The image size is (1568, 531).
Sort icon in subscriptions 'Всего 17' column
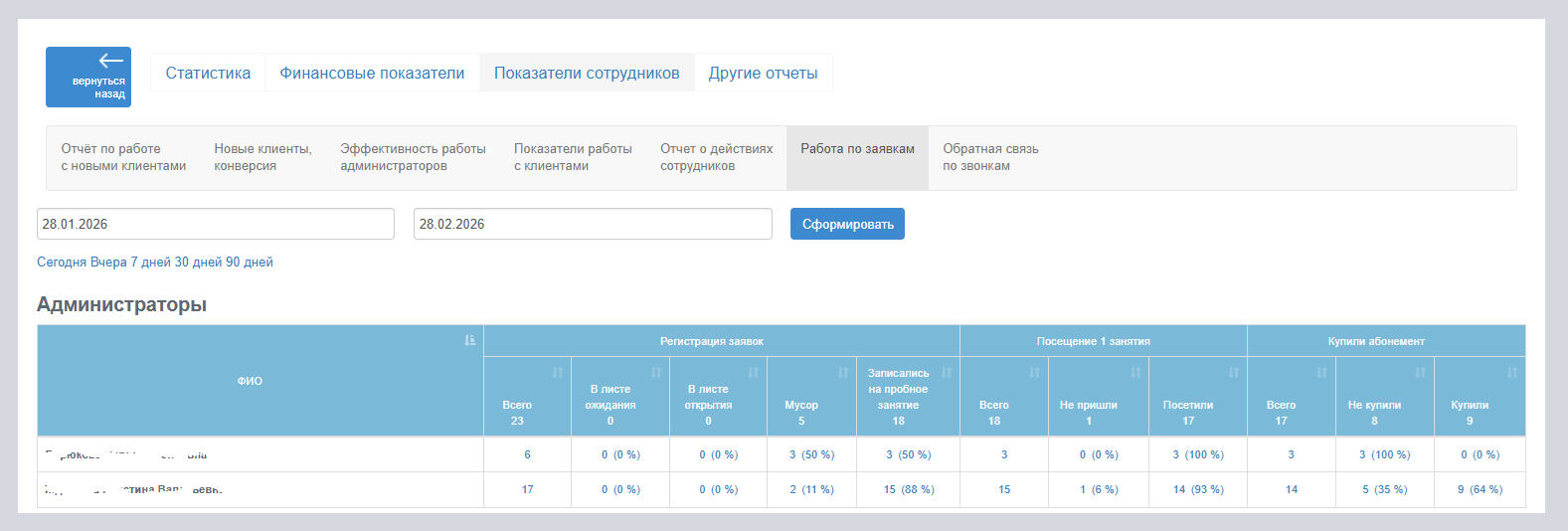pyautogui.click(x=1321, y=372)
